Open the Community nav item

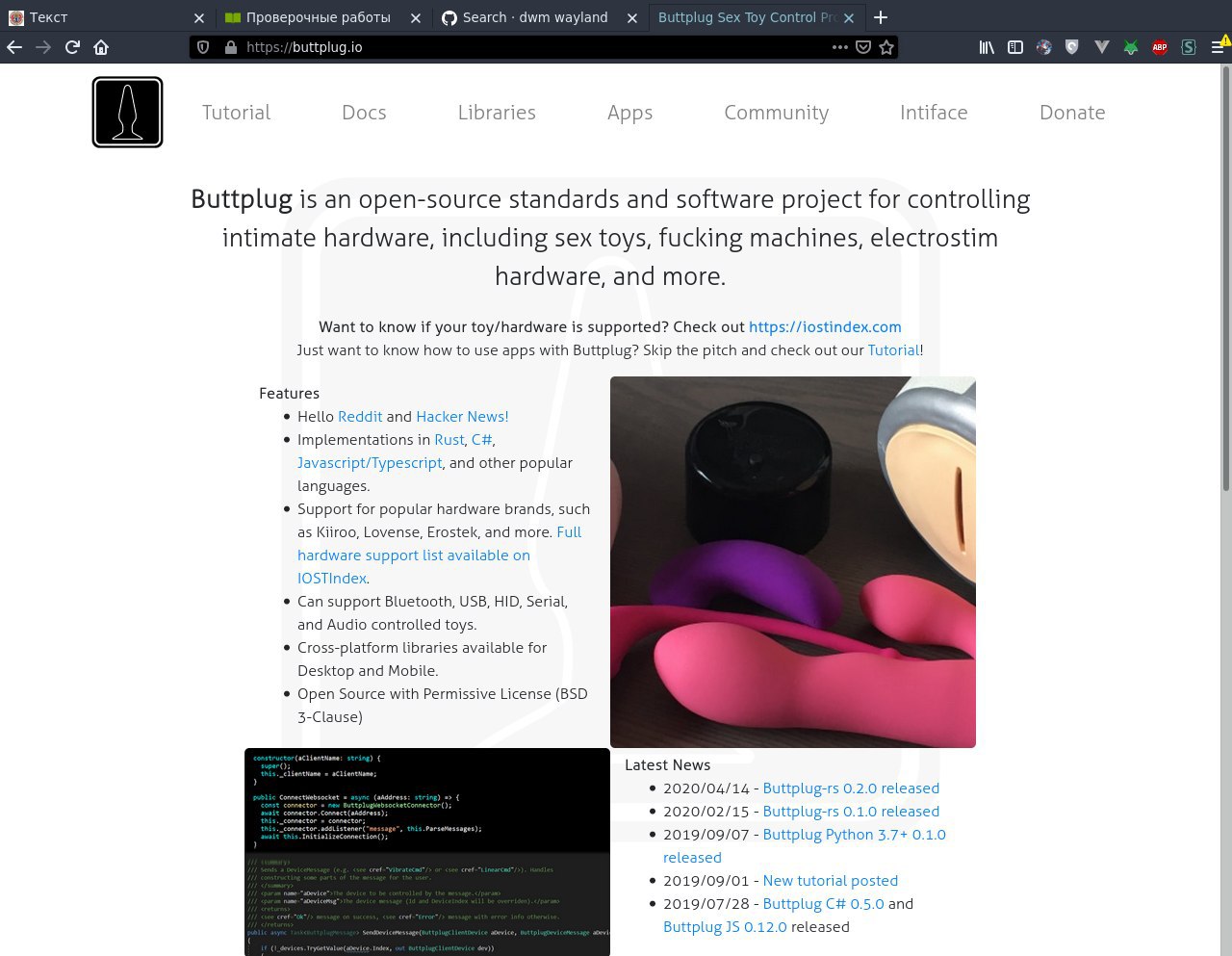777,113
